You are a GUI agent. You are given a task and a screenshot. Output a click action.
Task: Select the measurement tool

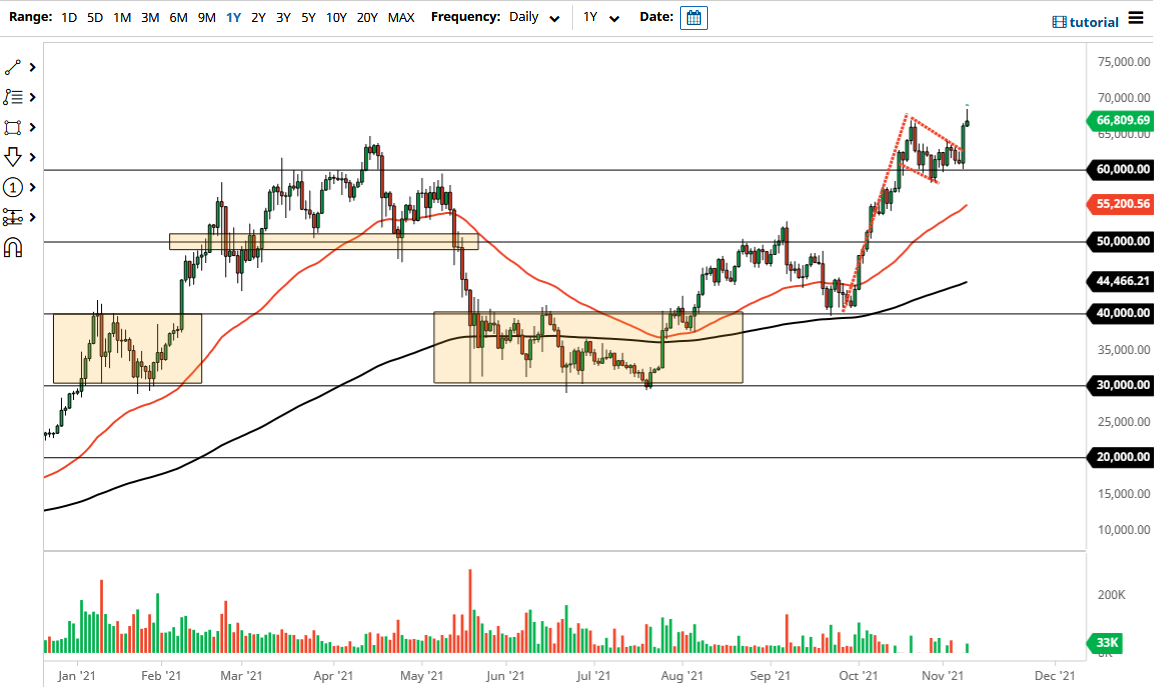point(13,217)
